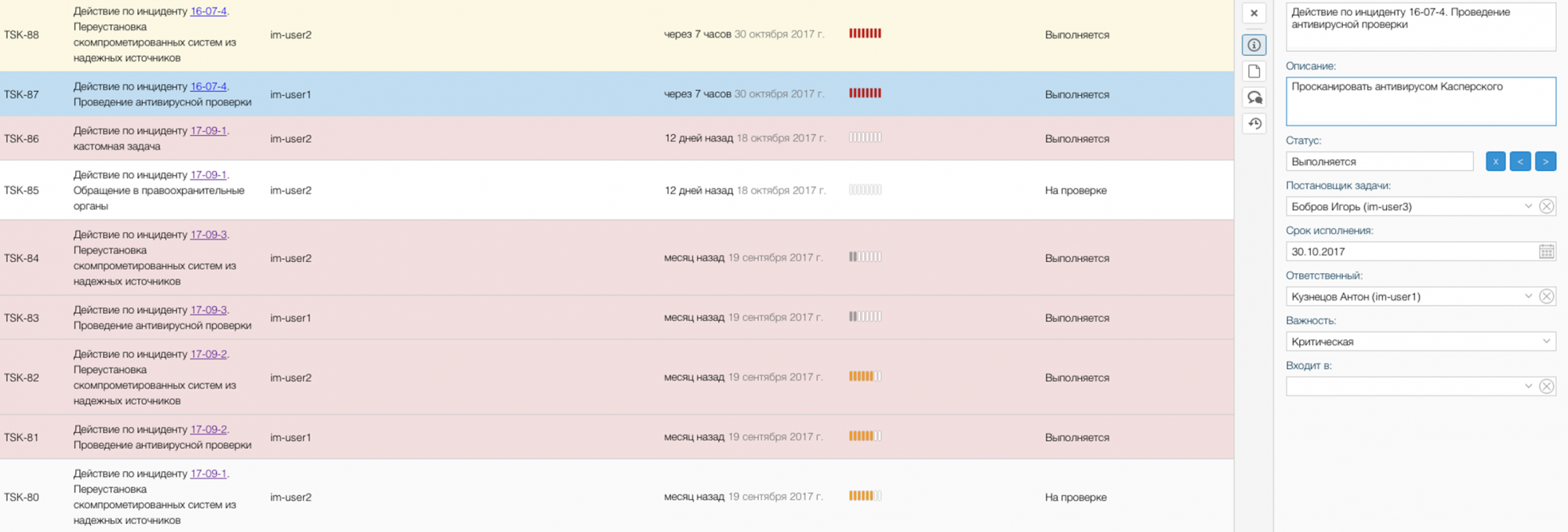Open the info tab icon in side panel
The width and height of the screenshot is (1568, 532).
pyautogui.click(x=1254, y=45)
